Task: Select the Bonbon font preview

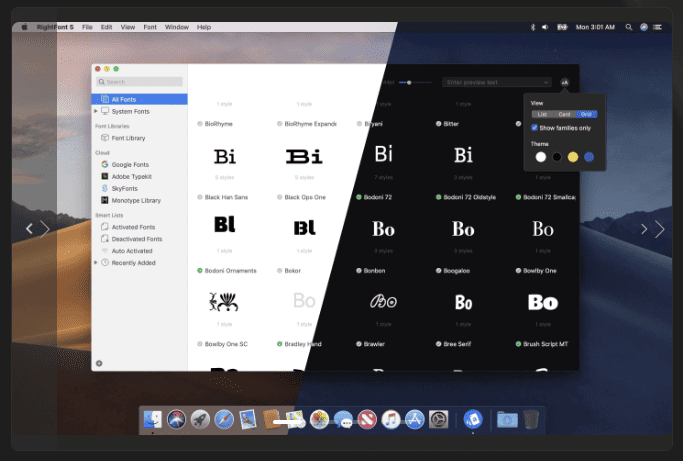Action: coord(383,302)
